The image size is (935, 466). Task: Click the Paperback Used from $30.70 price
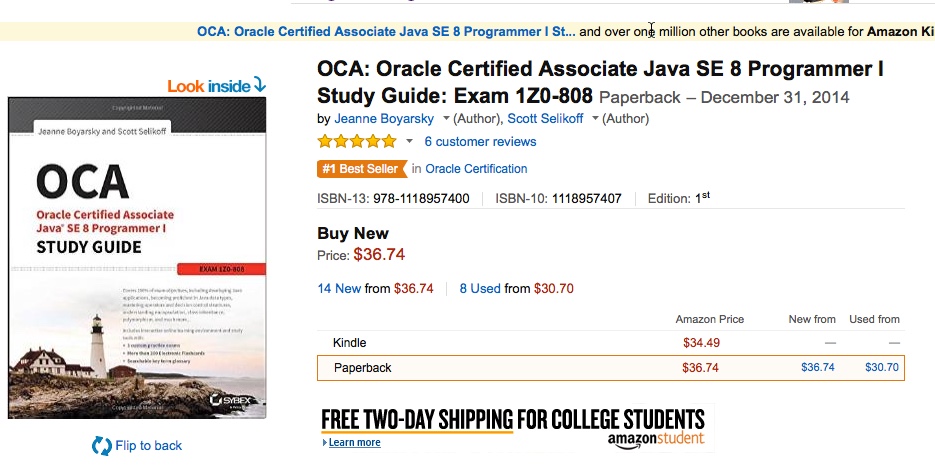click(x=881, y=368)
